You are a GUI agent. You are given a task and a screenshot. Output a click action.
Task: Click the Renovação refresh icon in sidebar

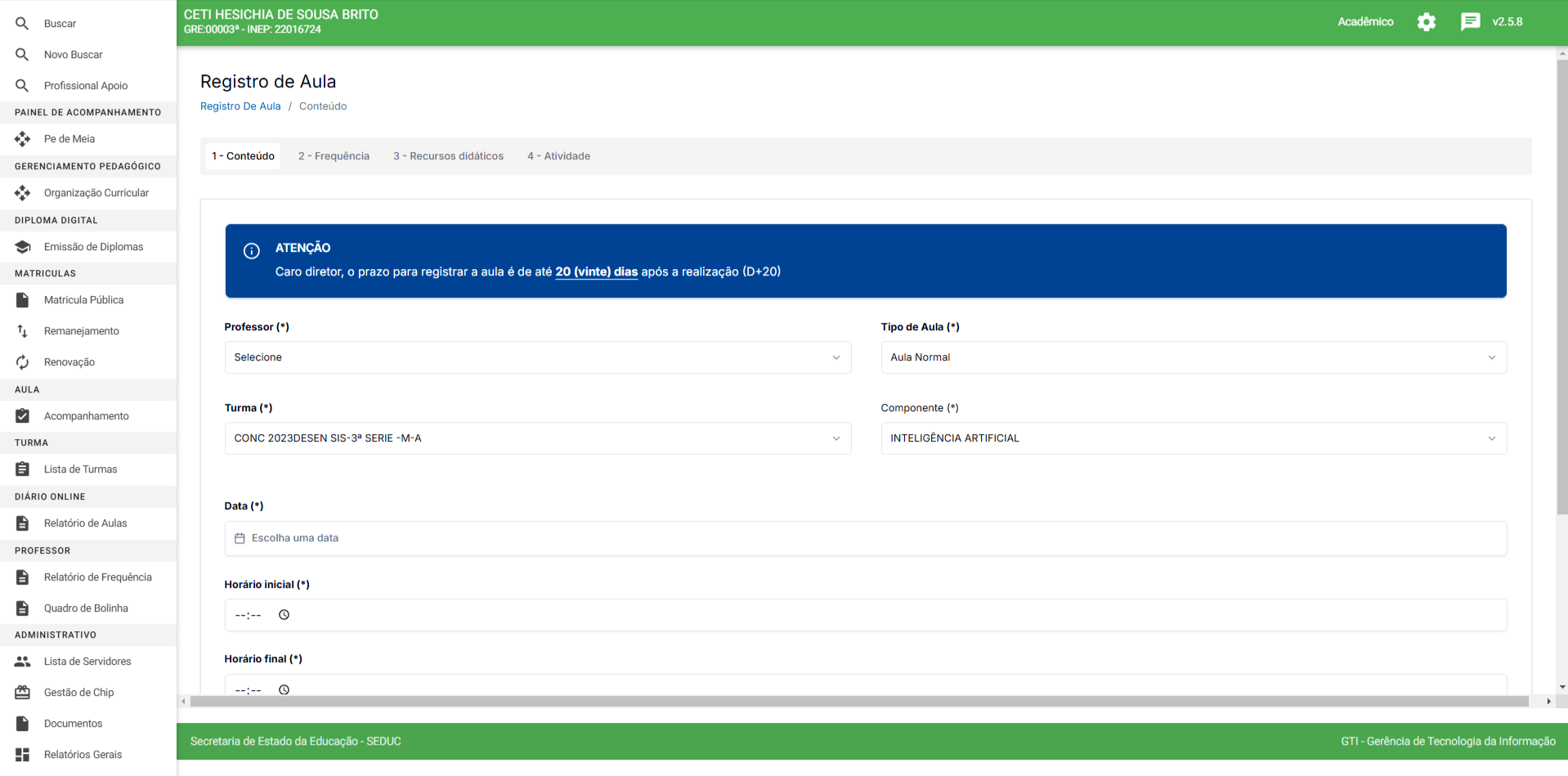click(23, 362)
